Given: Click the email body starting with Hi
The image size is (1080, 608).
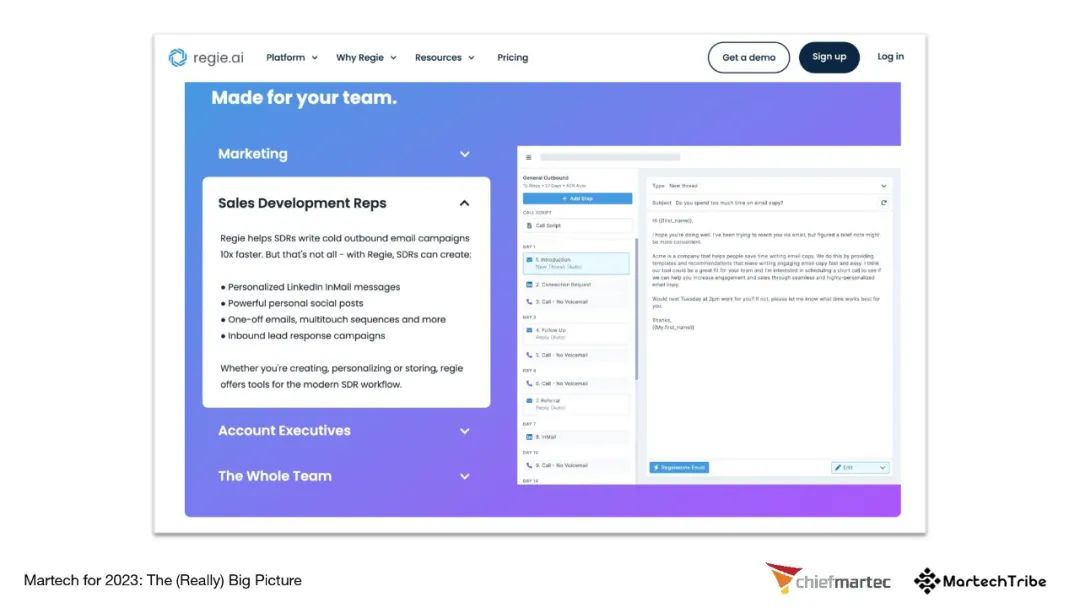Looking at the screenshot, I should pos(767,274).
